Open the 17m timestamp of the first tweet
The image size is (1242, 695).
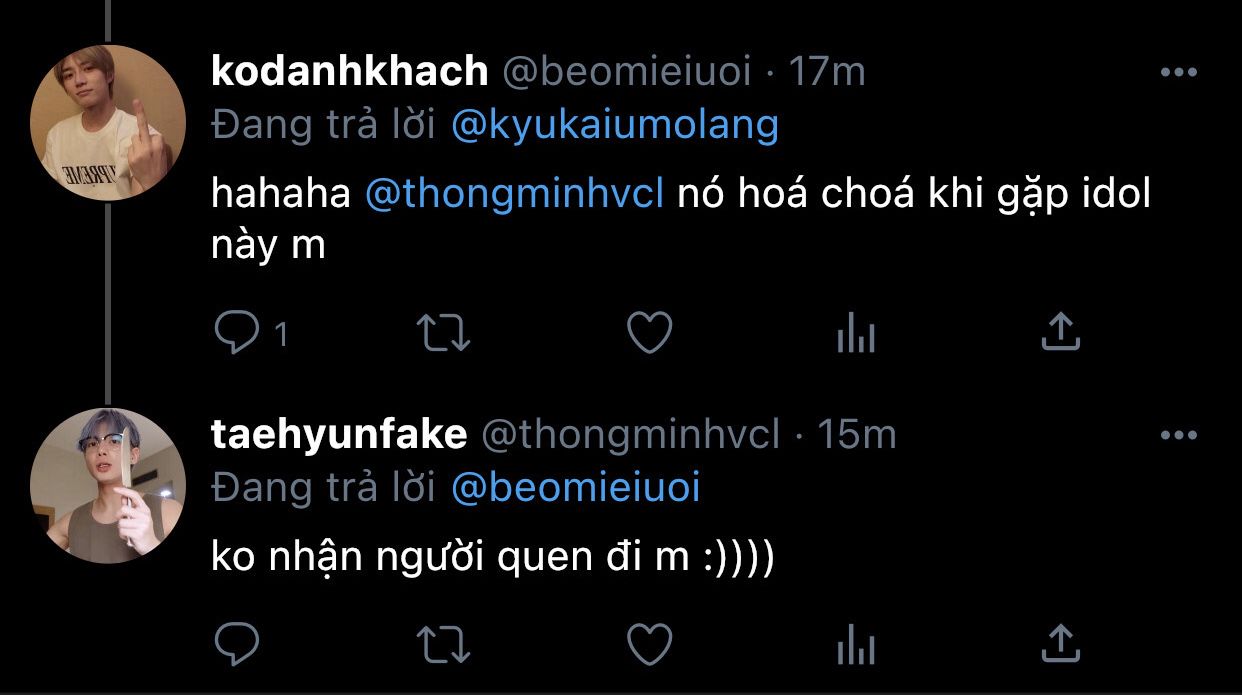(827, 72)
